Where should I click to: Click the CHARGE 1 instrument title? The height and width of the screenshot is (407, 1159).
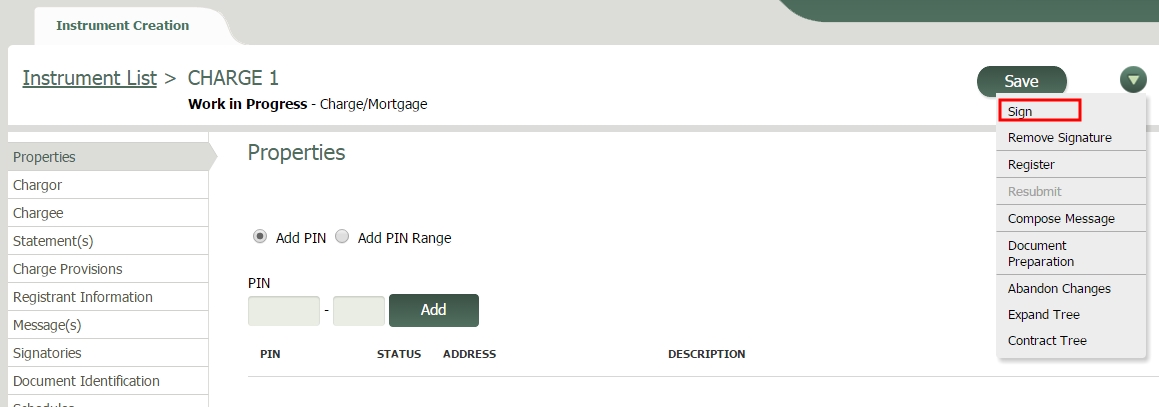(233, 78)
